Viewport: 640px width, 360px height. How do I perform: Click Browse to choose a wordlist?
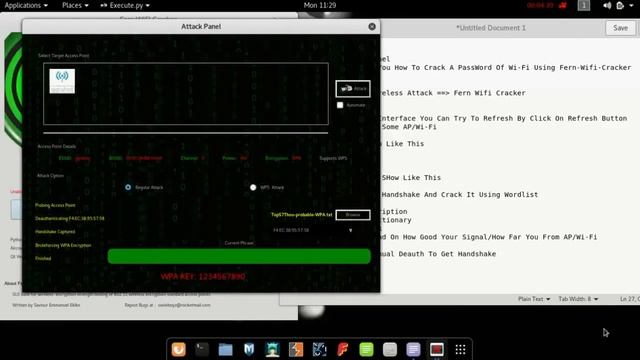pos(353,215)
